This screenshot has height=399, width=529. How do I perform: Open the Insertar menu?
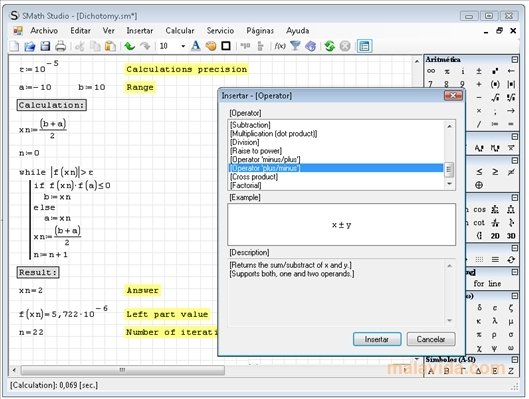[x=140, y=30]
